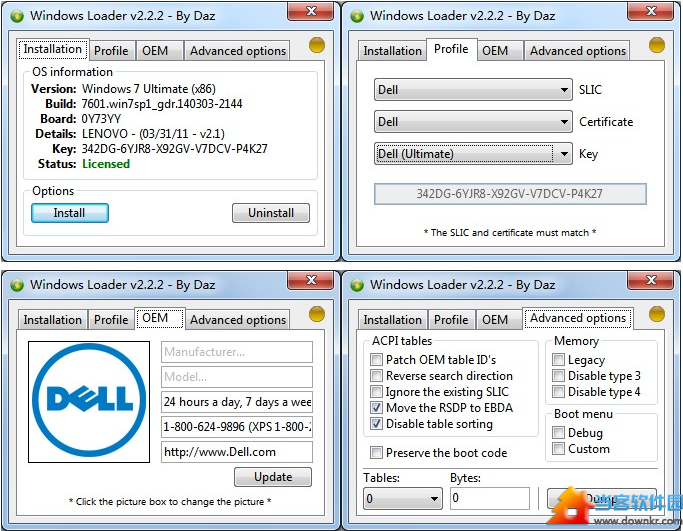Image resolution: width=683 pixels, height=531 pixels.
Task: Click green app icon in Advanced options window title
Action: pyautogui.click(x=357, y=285)
